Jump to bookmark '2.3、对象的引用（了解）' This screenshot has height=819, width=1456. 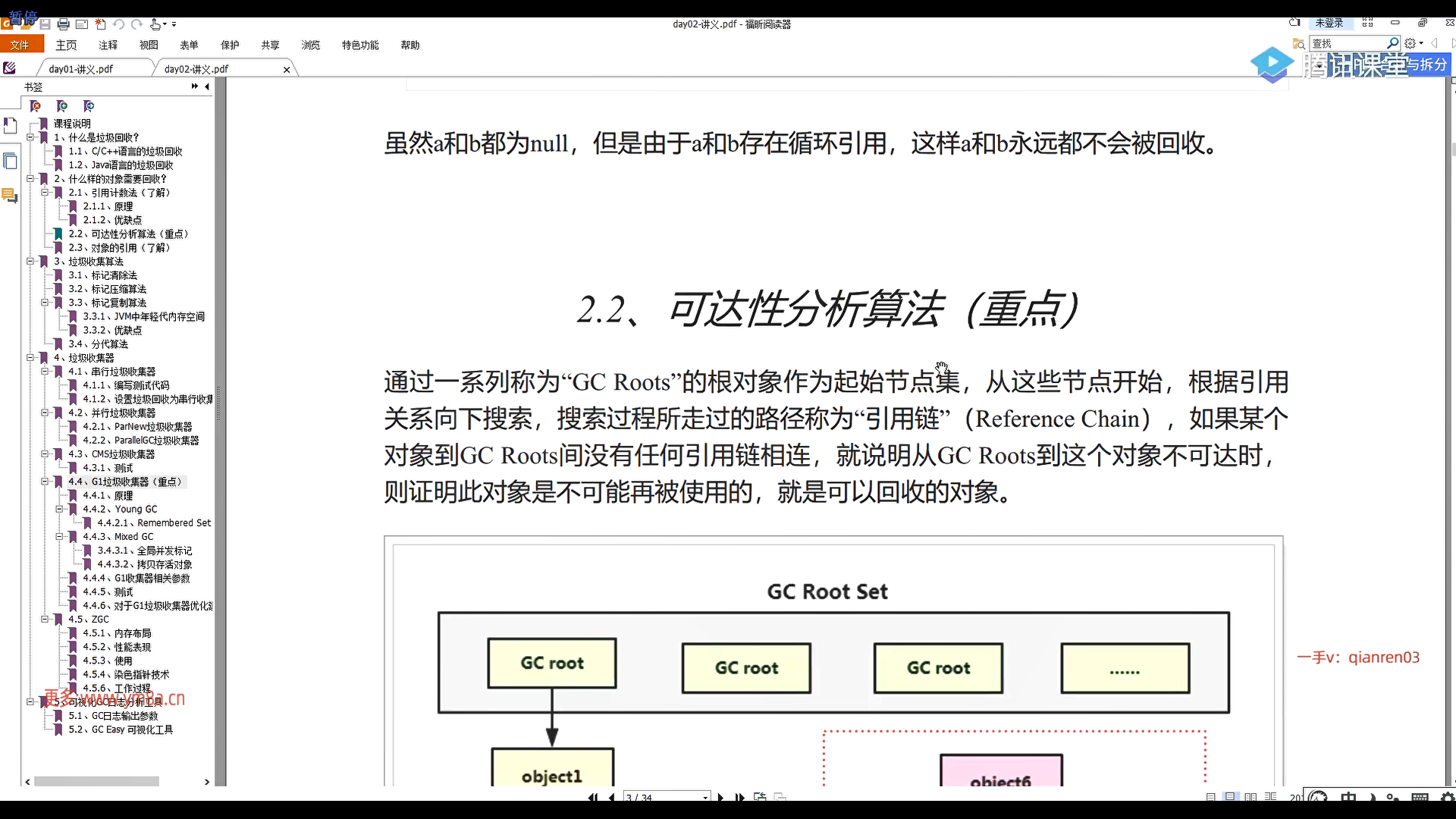(x=119, y=248)
